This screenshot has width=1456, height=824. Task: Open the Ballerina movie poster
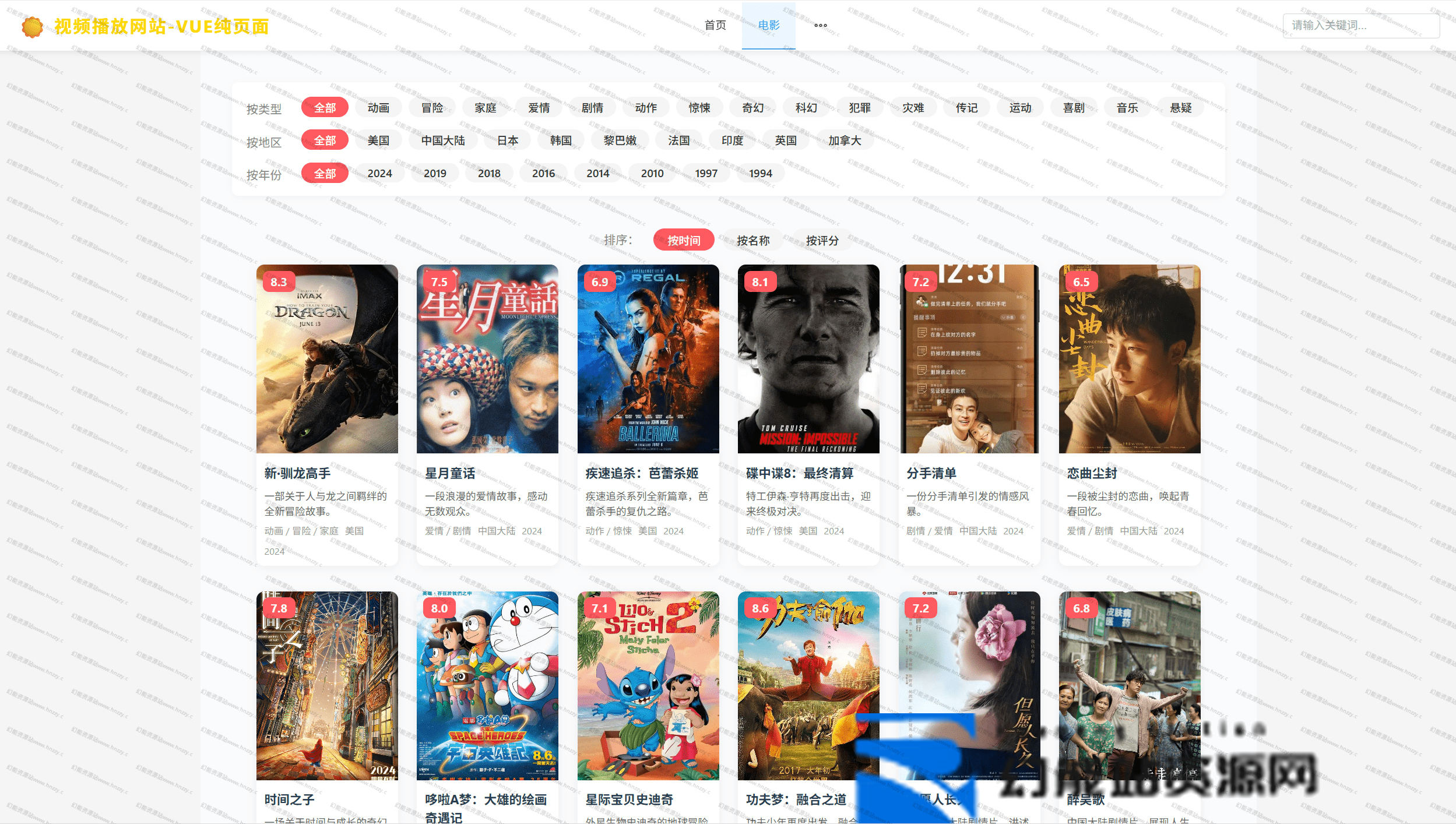point(648,359)
